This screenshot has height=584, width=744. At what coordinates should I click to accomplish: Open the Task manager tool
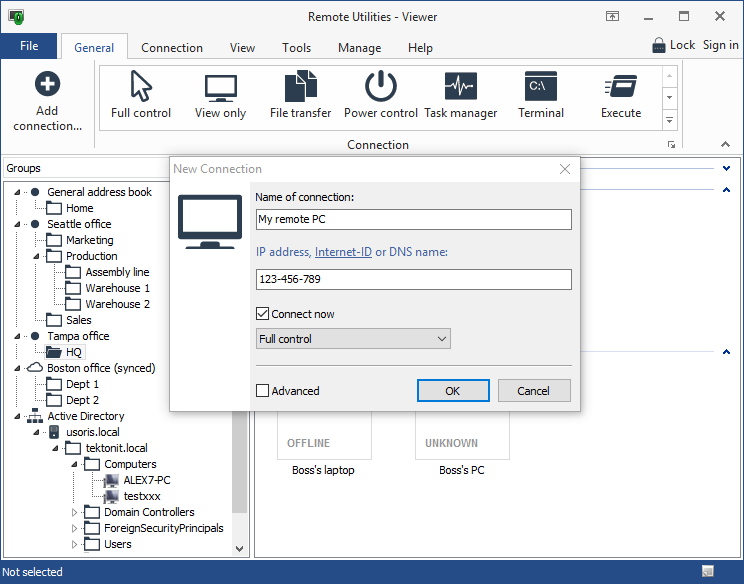pyautogui.click(x=460, y=87)
